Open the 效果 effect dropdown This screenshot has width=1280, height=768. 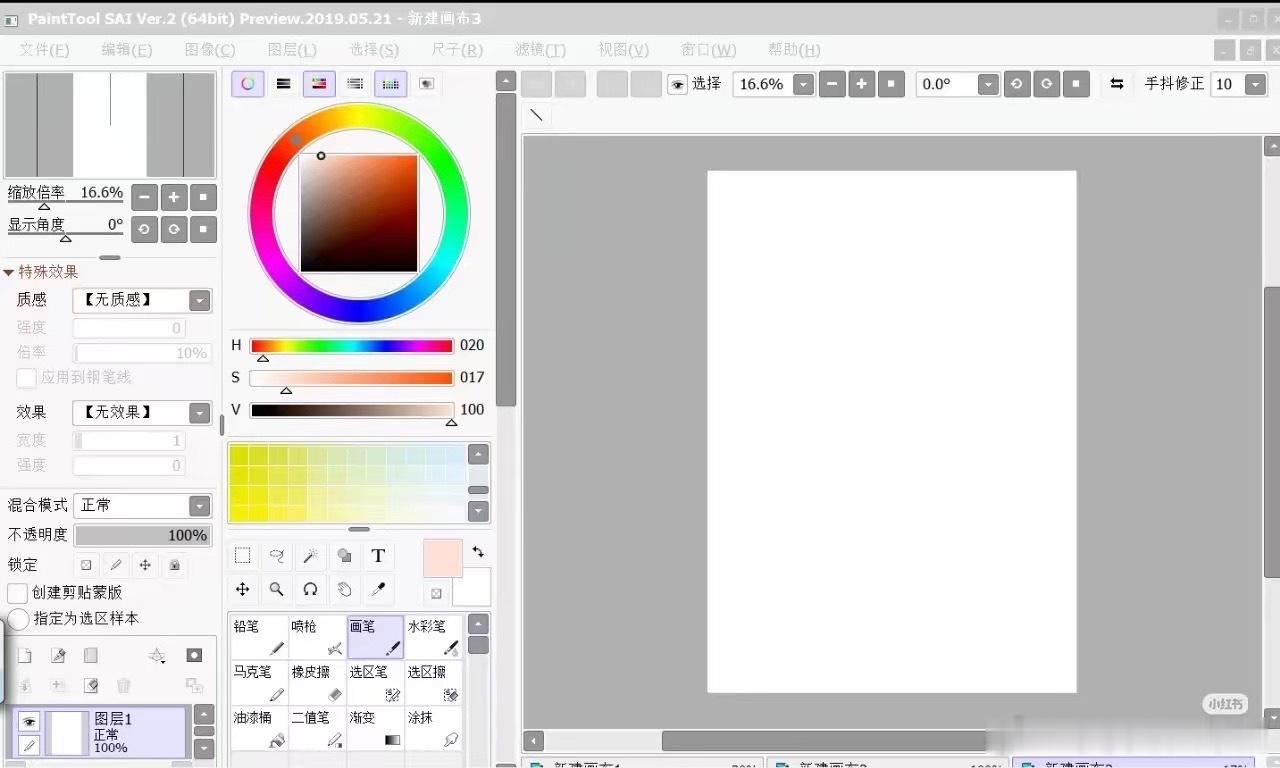pyautogui.click(x=200, y=412)
